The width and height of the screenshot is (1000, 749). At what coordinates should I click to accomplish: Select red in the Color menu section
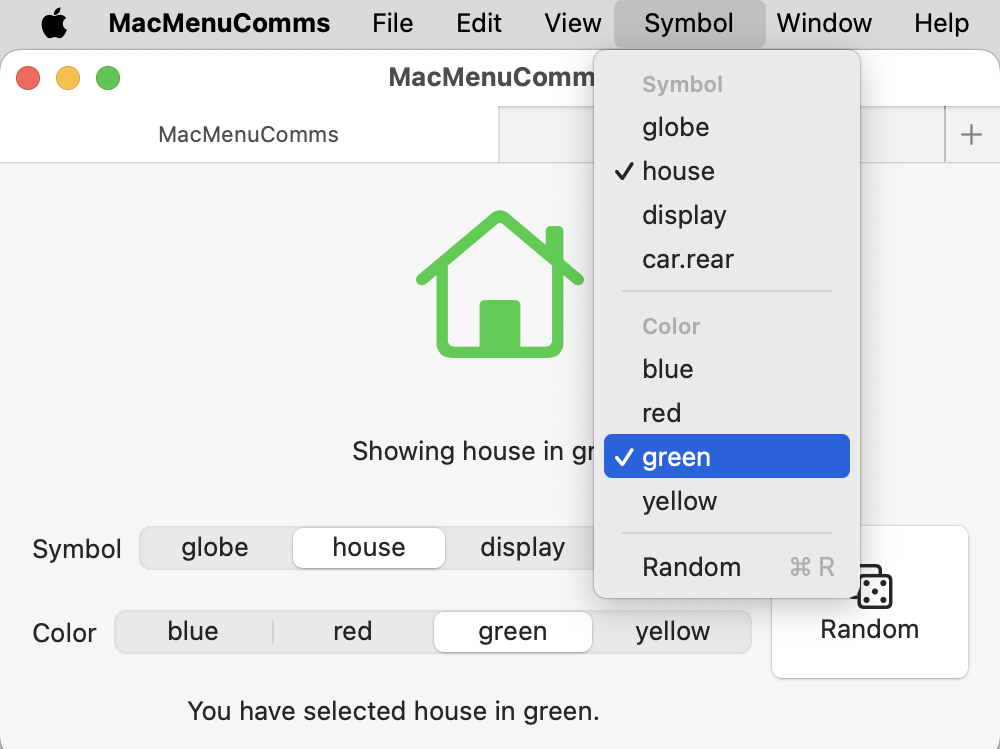coord(662,413)
